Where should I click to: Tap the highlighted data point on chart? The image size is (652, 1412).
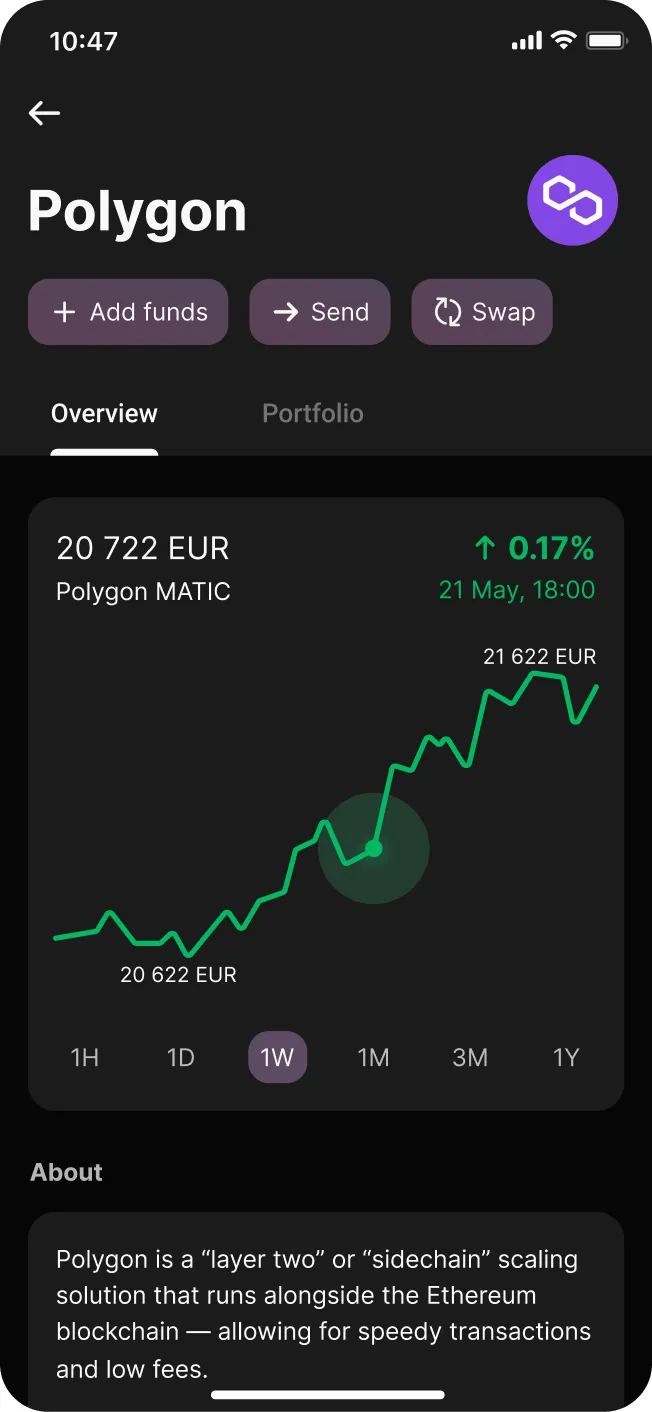374,849
